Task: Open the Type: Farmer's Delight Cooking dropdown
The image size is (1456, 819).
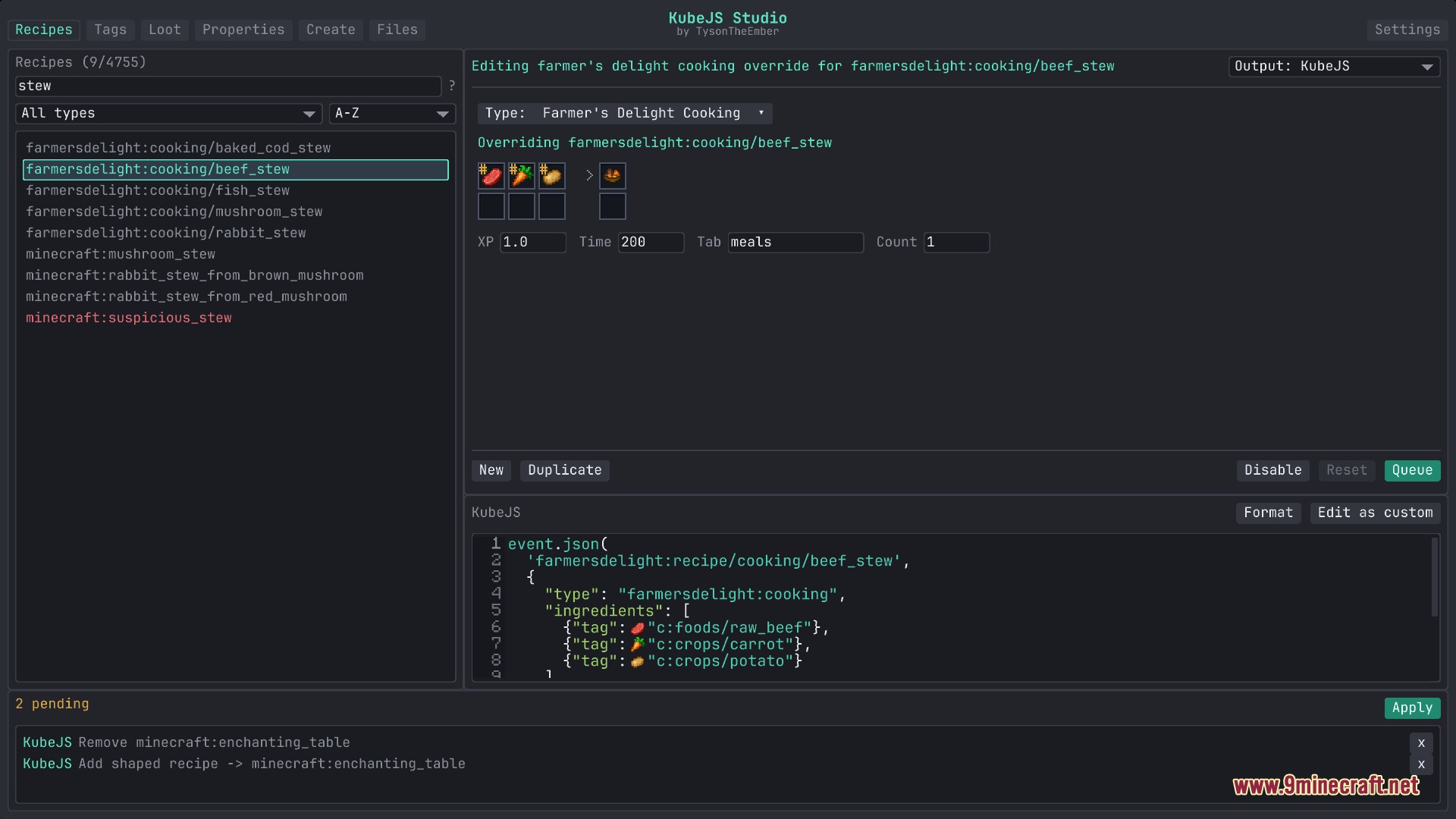Action: pos(625,114)
